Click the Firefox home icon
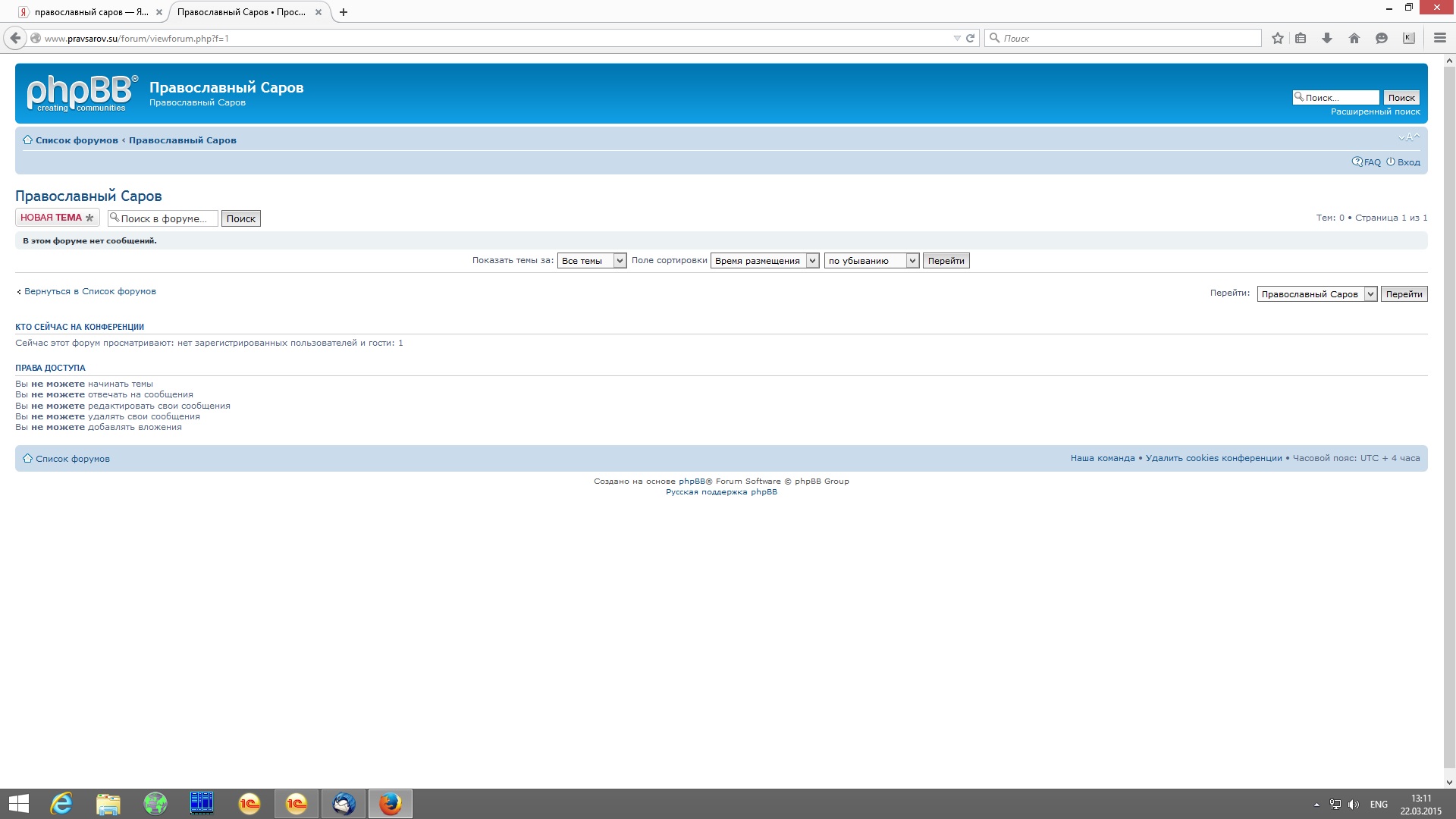Image resolution: width=1456 pixels, height=819 pixels. point(1354,38)
